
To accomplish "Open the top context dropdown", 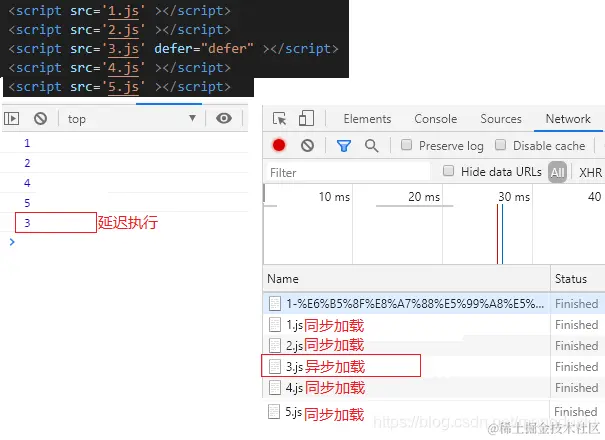I will tap(132, 118).
